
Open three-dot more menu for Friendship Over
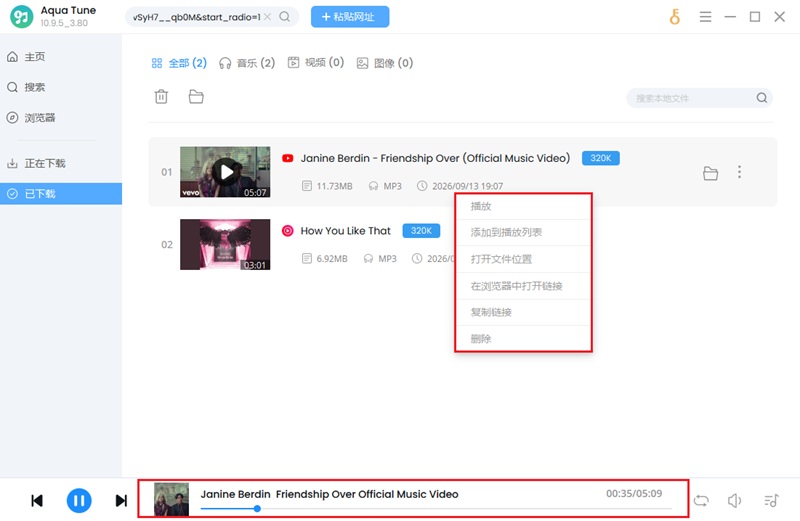point(739,172)
